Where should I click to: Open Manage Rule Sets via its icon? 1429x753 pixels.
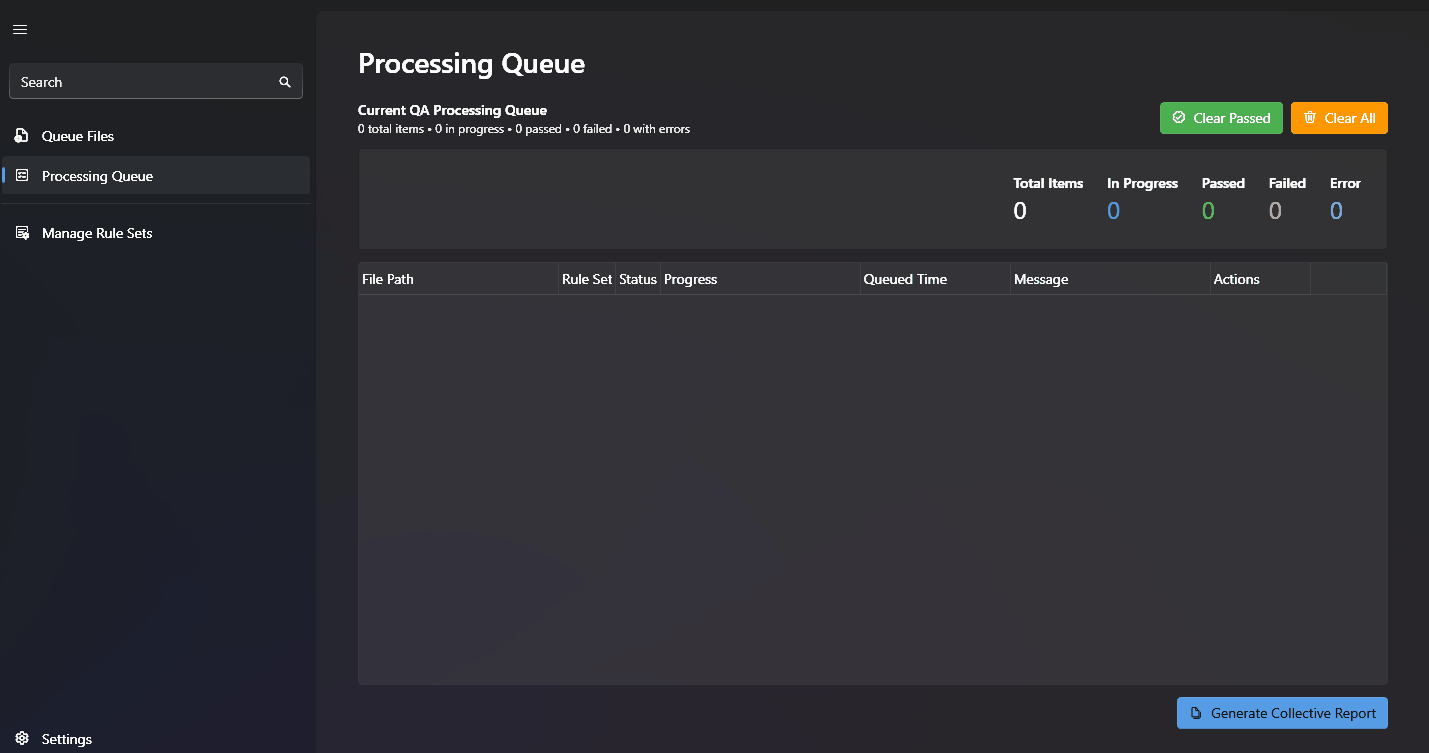point(21,232)
